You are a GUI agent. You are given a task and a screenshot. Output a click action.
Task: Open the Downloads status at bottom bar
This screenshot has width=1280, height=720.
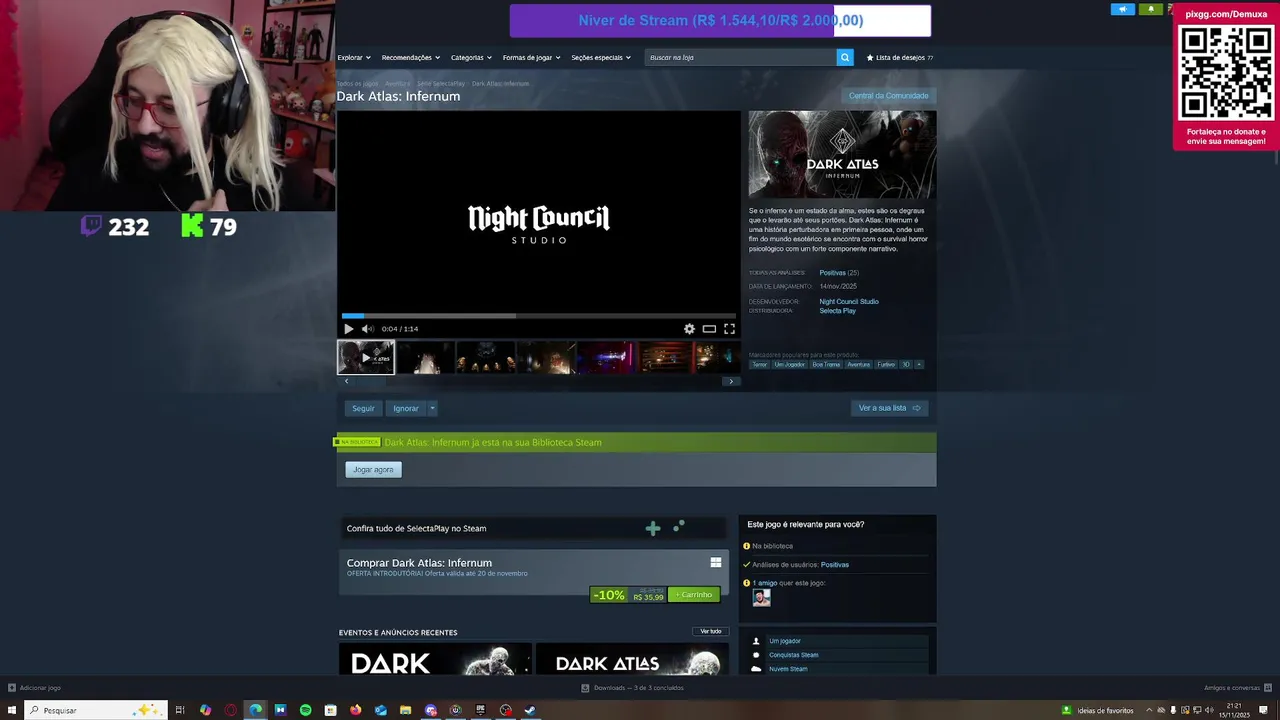point(634,688)
